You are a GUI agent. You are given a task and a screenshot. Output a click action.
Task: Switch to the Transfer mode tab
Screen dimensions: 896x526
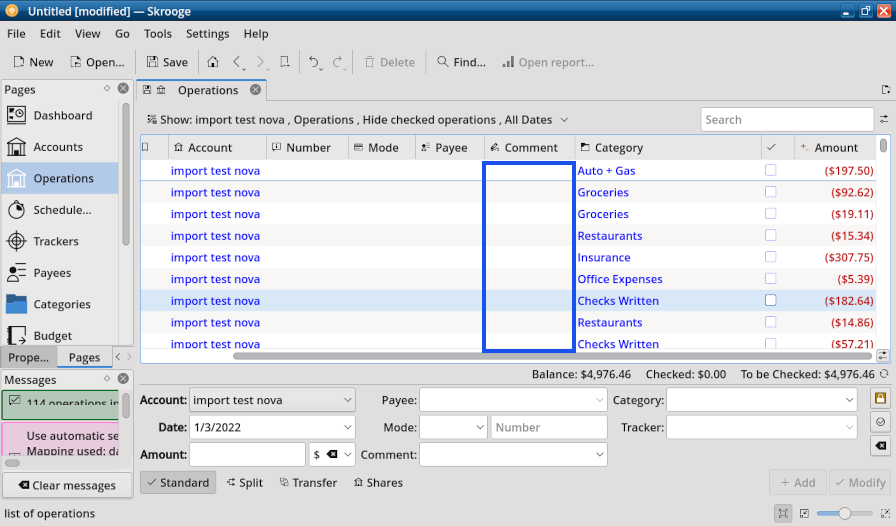[x=306, y=482]
